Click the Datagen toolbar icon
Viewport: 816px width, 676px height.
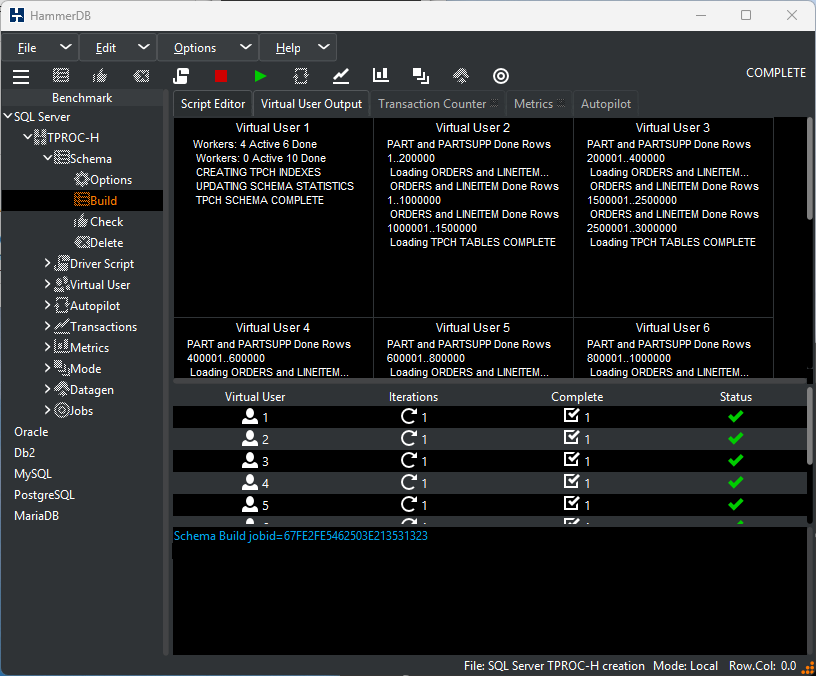(461, 76)
